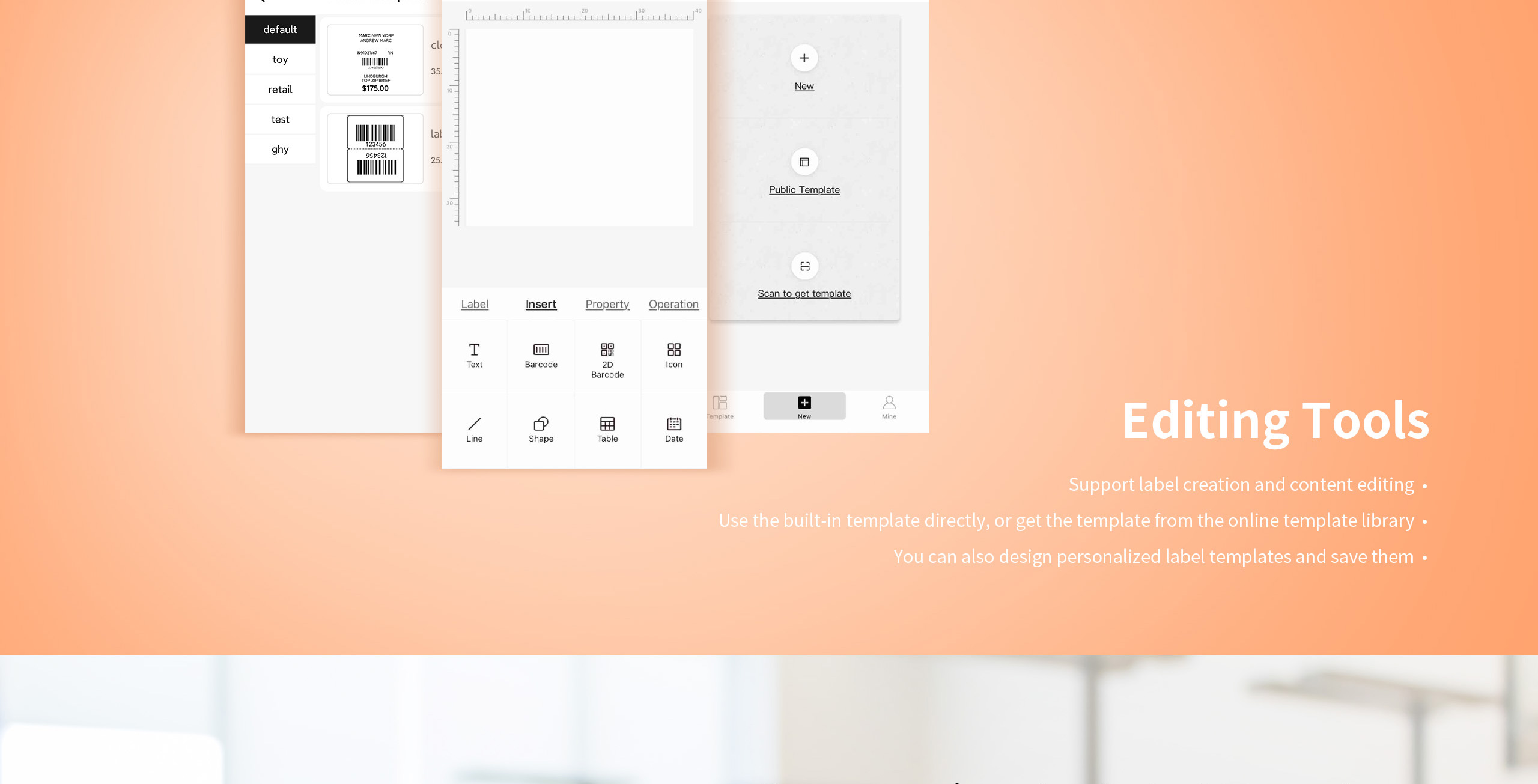The height and width of the screenshot is (784, 1538).
Task: Select the Date insert tool
Action: tap(674, 428)
